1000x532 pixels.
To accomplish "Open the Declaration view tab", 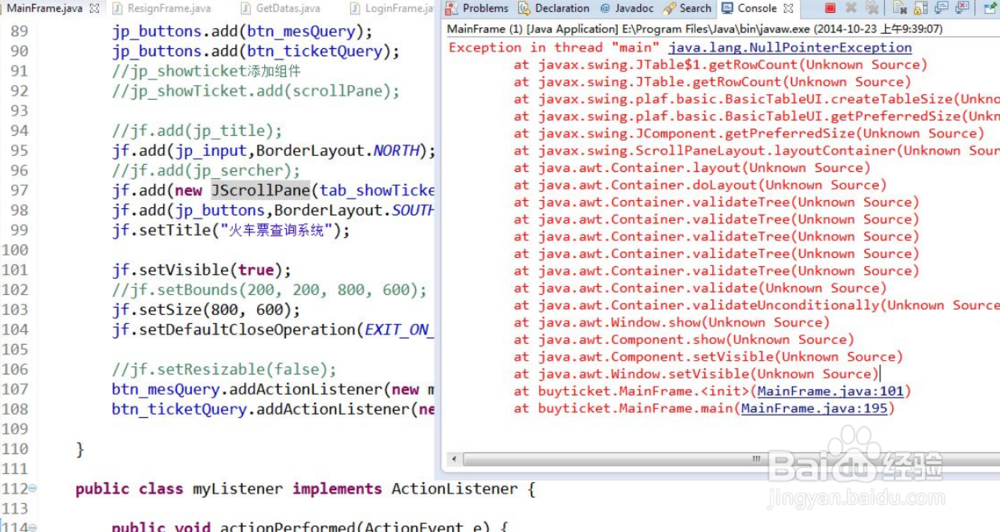I will (562, 8).
